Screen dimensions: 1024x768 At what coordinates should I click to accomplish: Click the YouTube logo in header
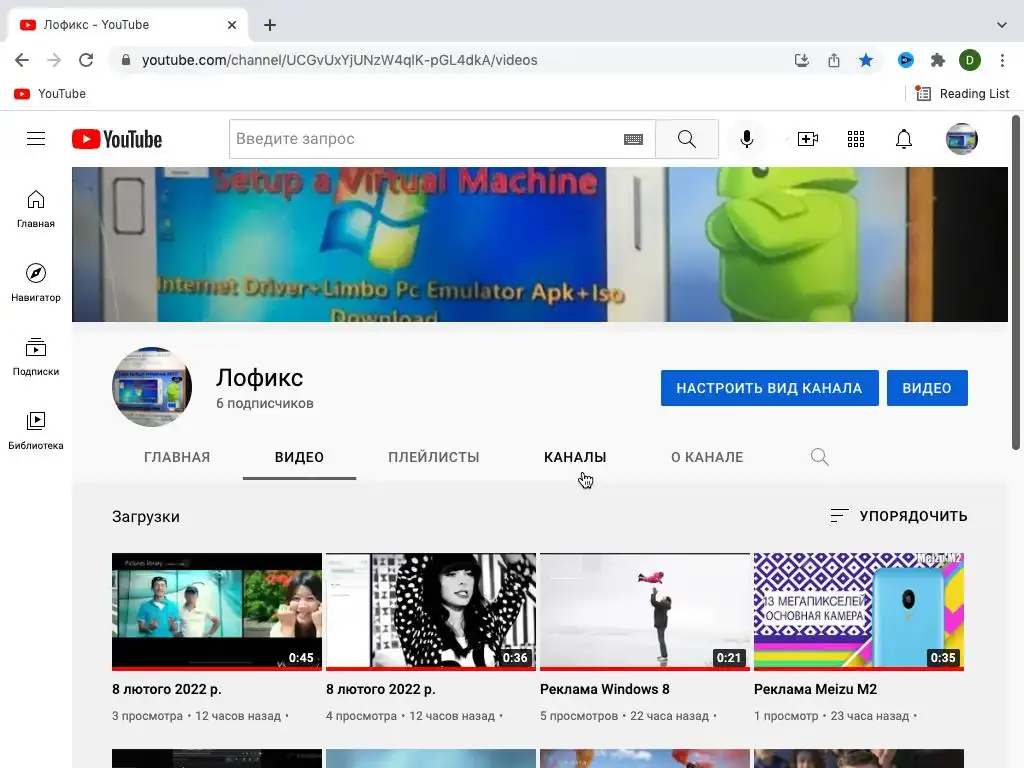pos(117,139)
